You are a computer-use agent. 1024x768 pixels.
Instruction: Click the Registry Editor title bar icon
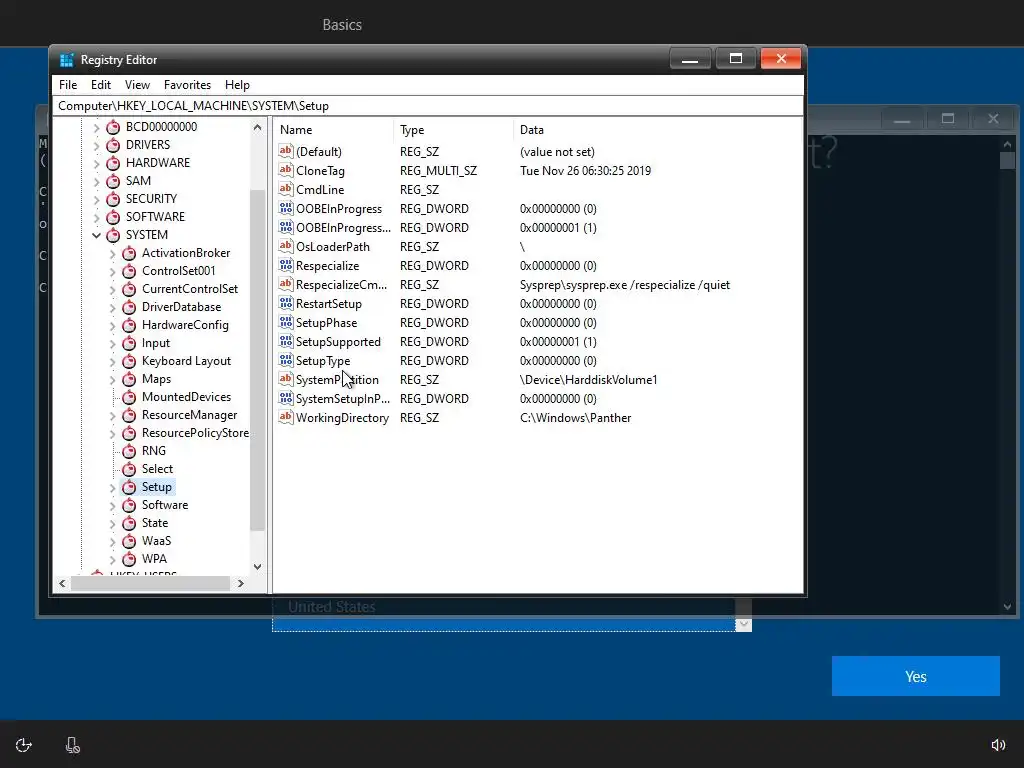point(67,60)
